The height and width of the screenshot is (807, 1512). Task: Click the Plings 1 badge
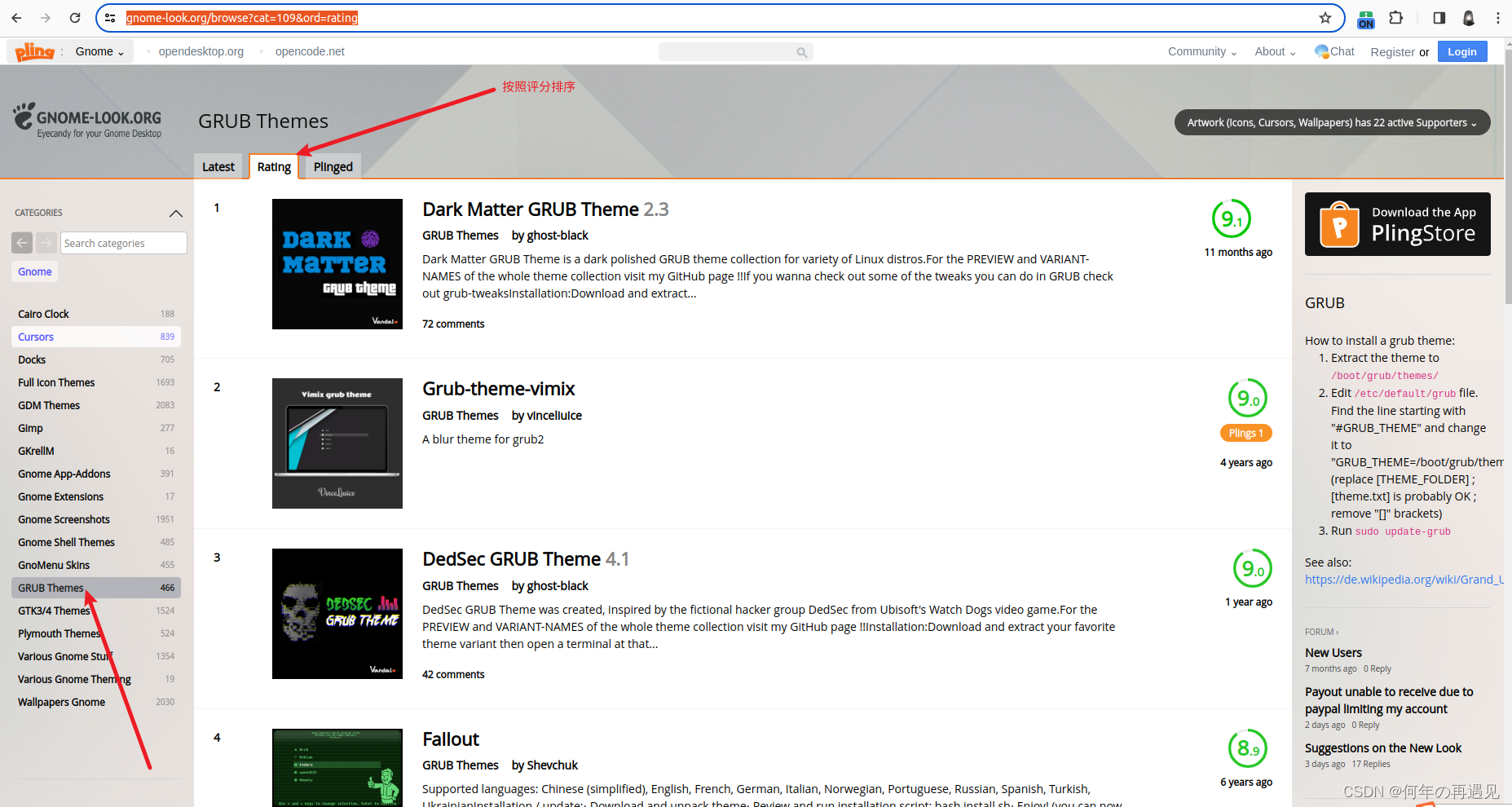click(1245, 433)
